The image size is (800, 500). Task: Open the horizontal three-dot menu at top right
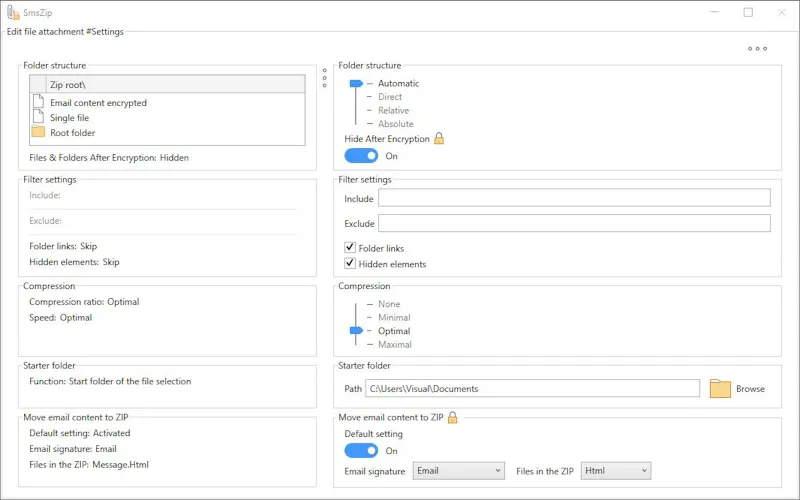tap(757, 48)
